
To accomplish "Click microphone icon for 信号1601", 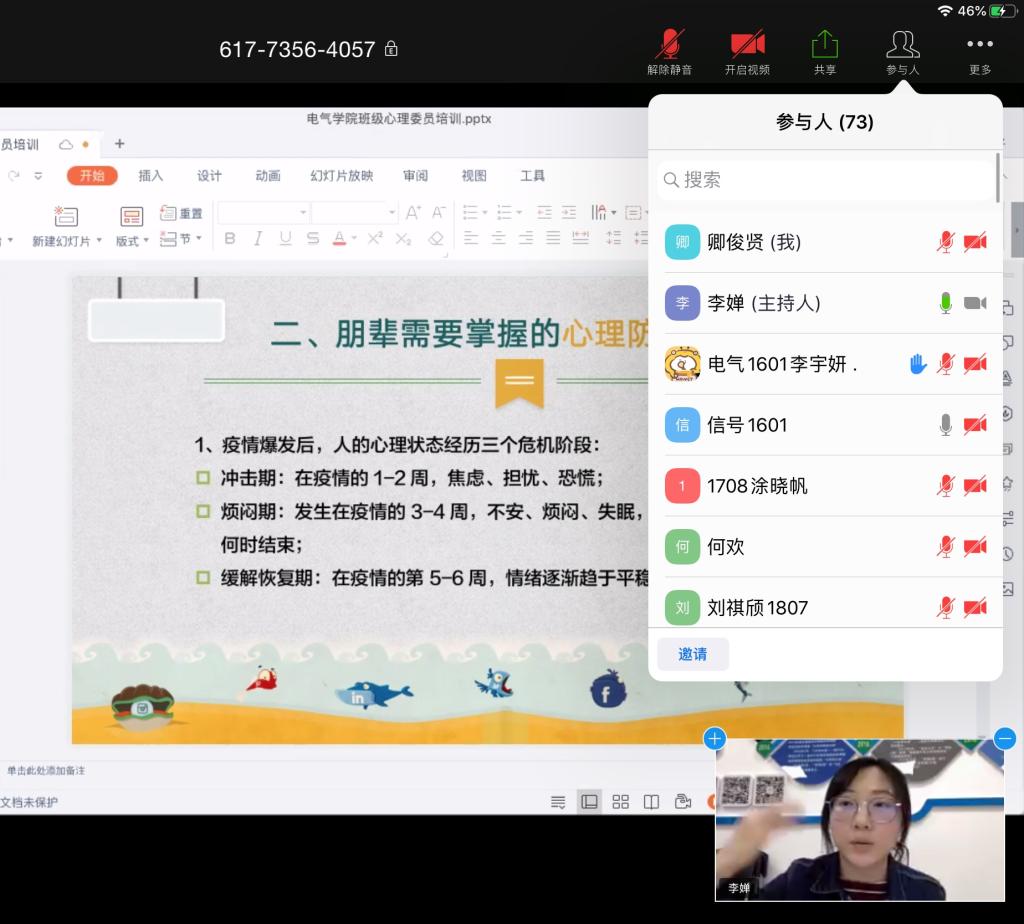I will [945, 425].
